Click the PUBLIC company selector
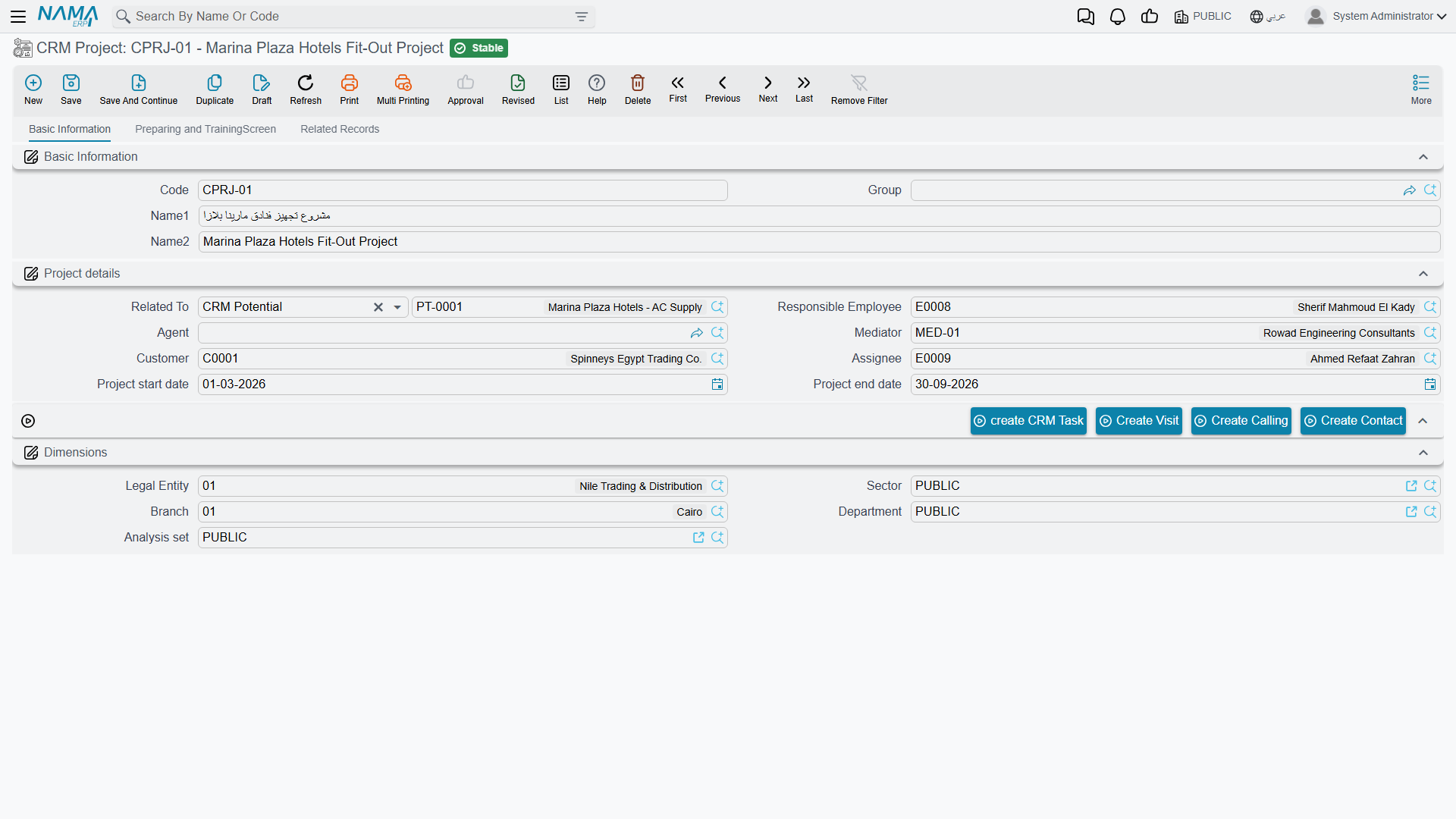This screenshot has width=1456, height=819. (1203, 17)
